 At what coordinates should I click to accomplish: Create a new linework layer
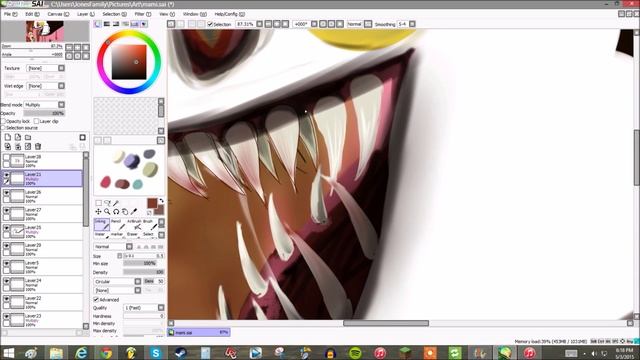pos(18,138)
